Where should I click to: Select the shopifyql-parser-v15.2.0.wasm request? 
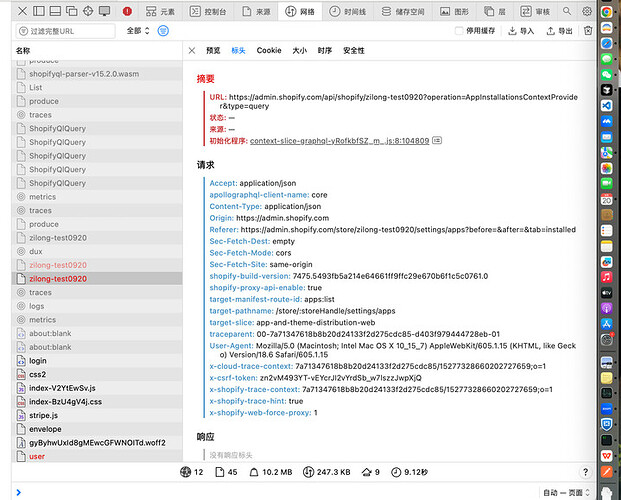[97, 74]
